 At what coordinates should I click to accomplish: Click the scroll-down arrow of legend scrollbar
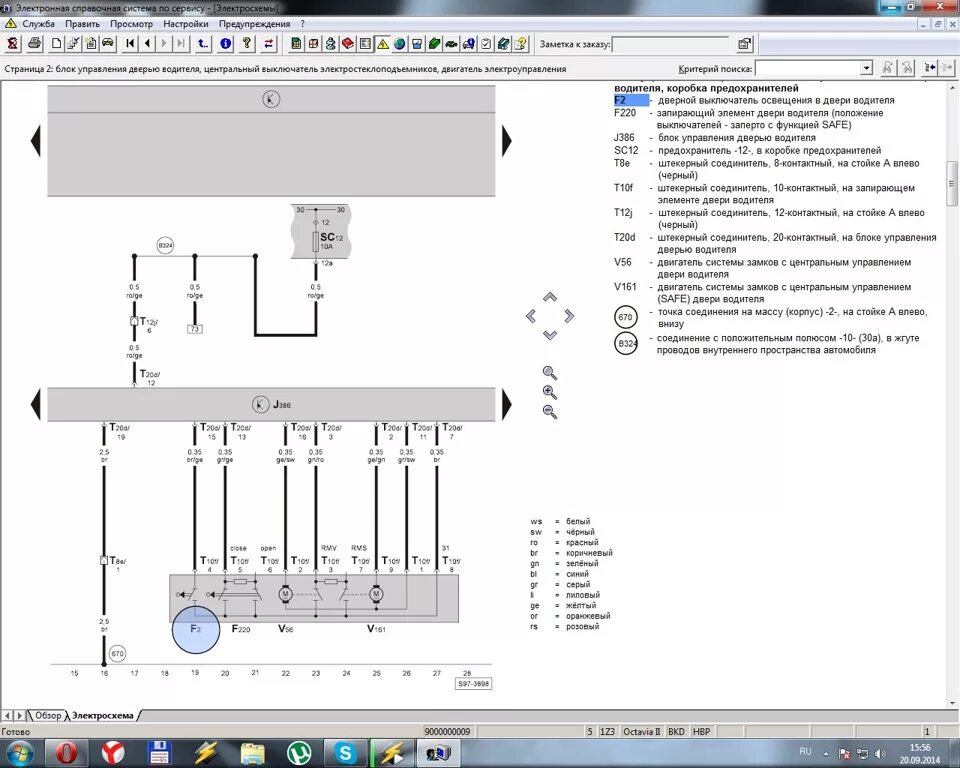pos(952,703)
